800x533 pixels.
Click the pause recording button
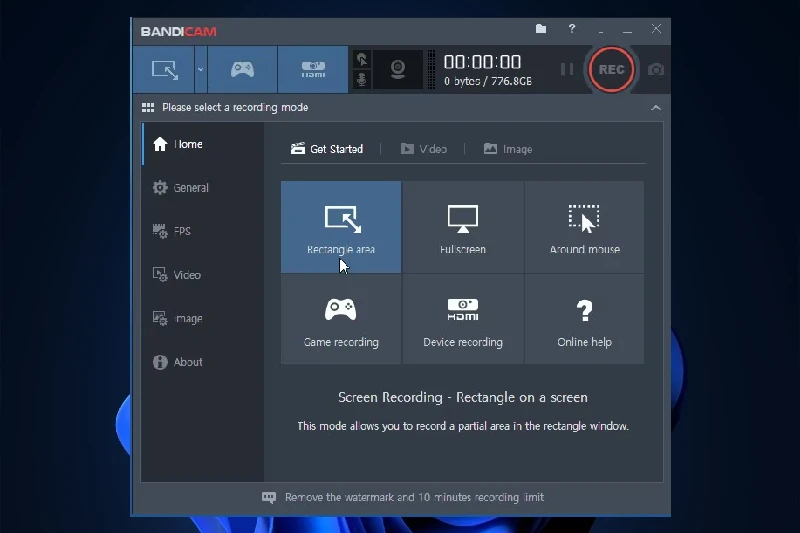(x=567, y=69)
